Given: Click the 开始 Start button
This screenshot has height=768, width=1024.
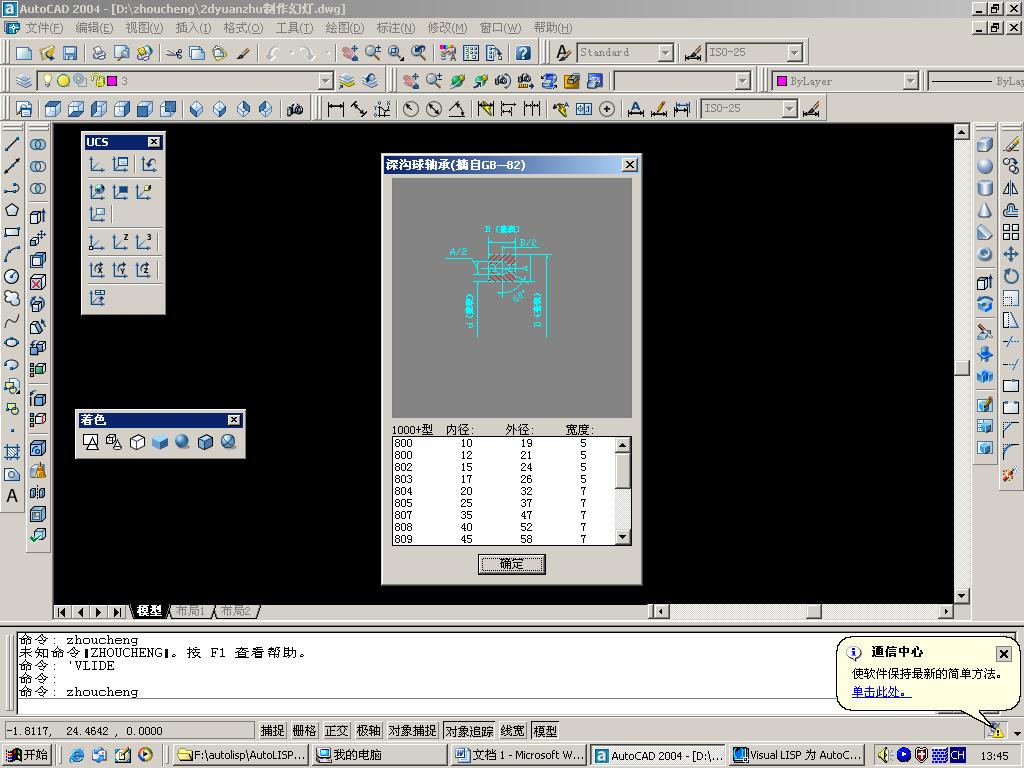Looking at the screenshot, I should click(x=27, y=755).
